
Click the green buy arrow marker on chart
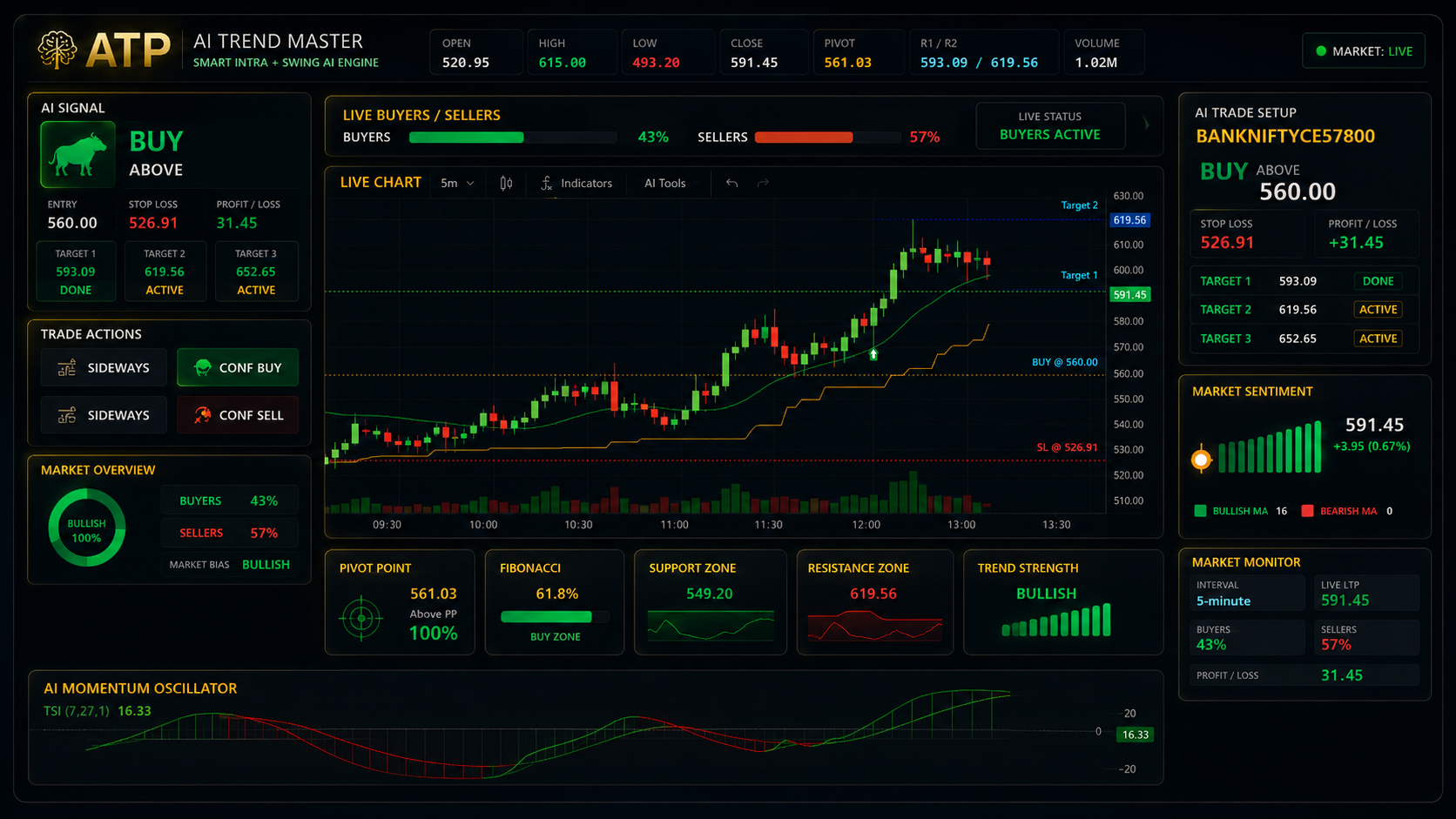pos(873,354)
